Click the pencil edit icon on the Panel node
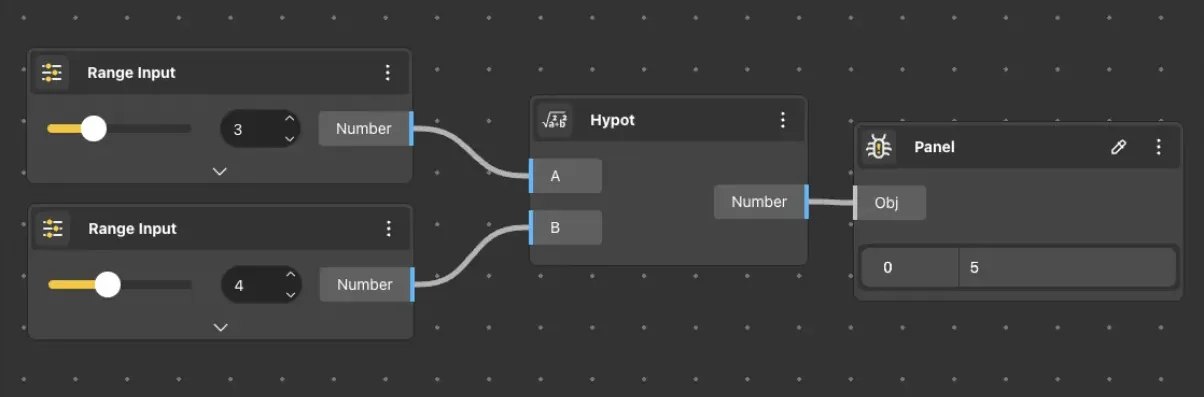 [1119, 147]
